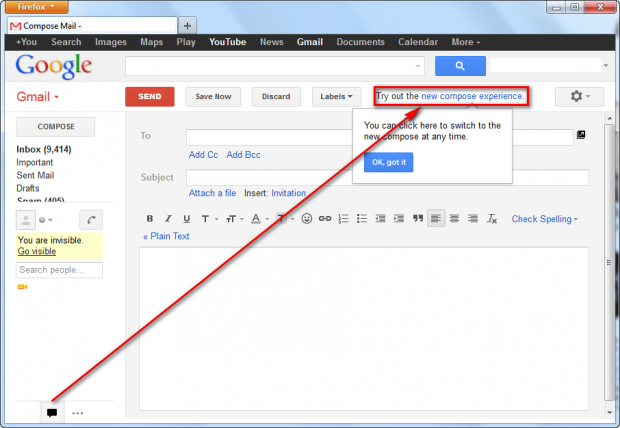The width and height of the screenshot is (620, 428).
Task: Expand the search box options arrow
Action: 418,66
